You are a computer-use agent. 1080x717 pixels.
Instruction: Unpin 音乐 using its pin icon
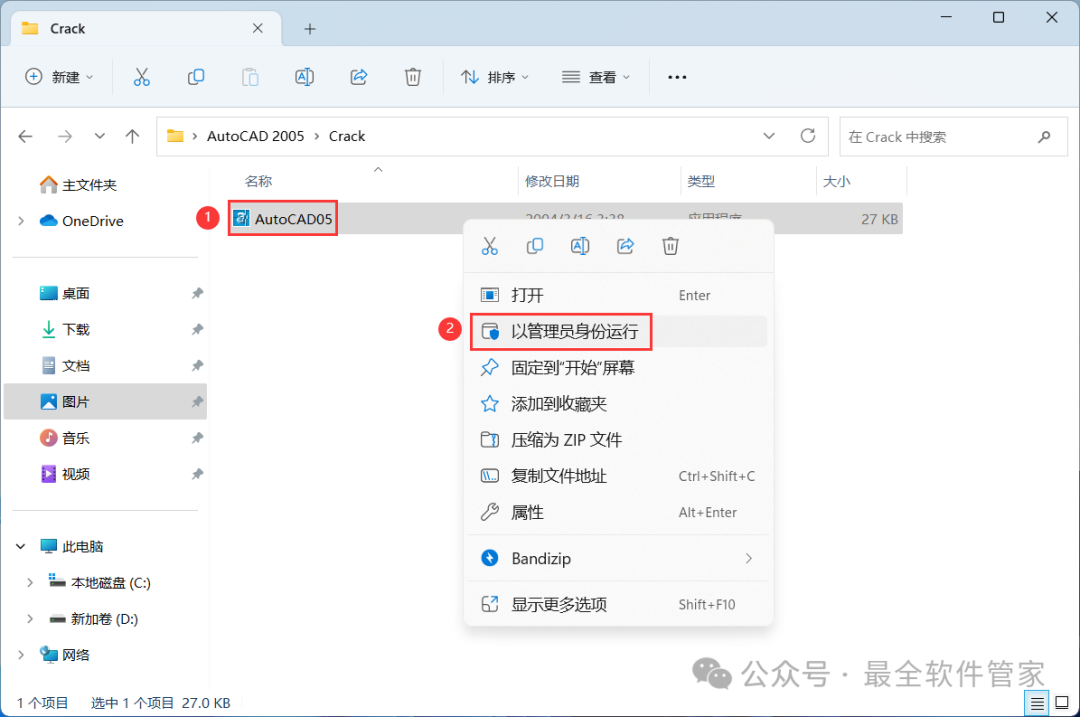(197, 438)
